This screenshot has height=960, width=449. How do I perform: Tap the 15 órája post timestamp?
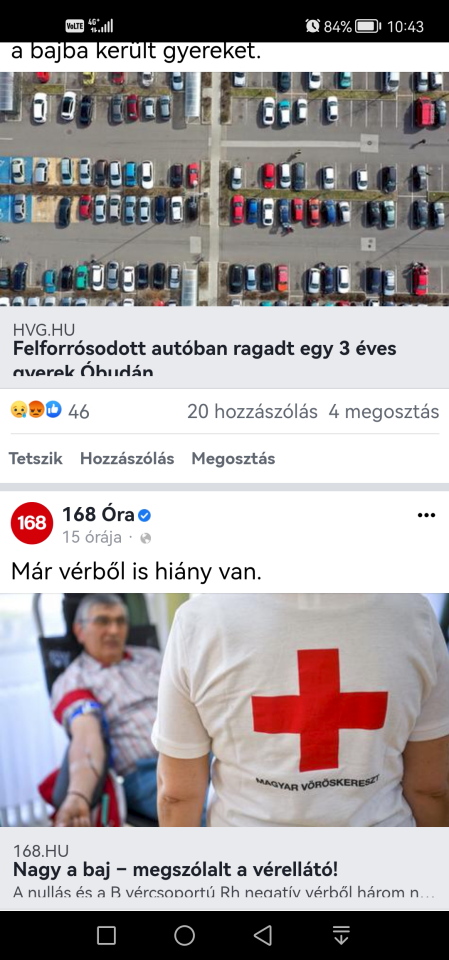pos(91,538)
